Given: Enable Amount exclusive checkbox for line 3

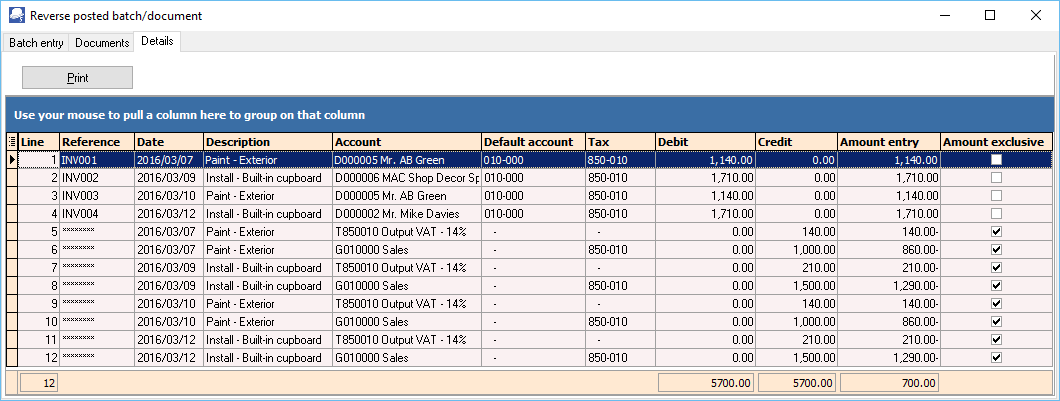Looking at the screenshot, I should pos(996,195).
